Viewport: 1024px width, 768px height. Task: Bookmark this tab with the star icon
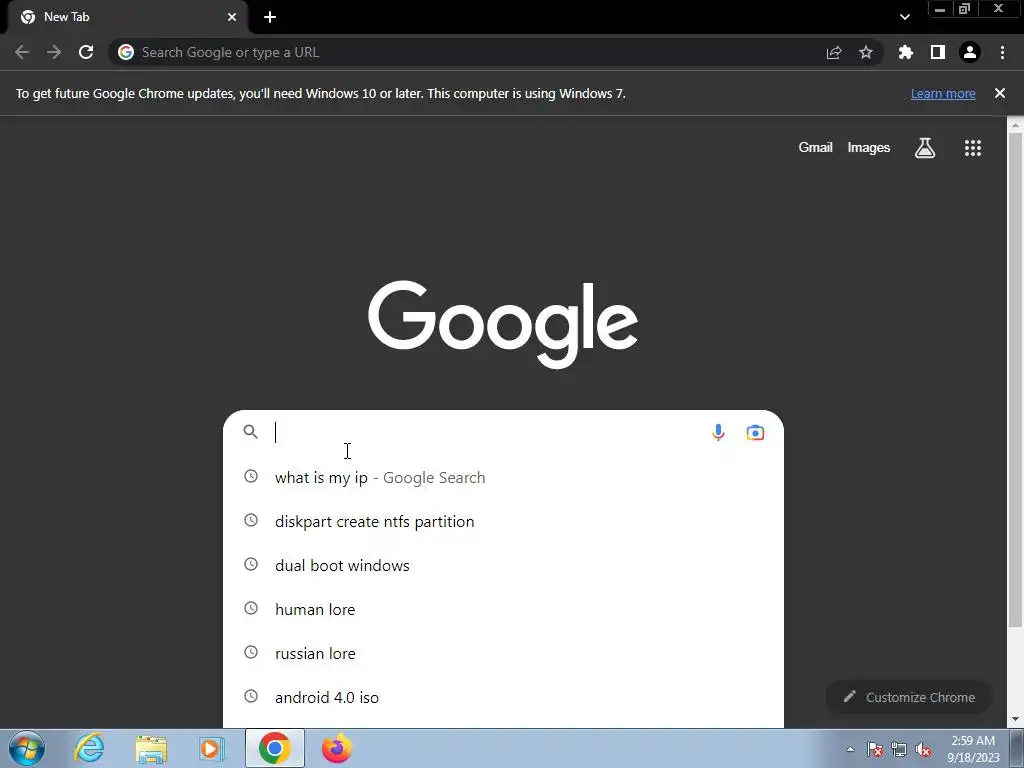pos(866,52)
